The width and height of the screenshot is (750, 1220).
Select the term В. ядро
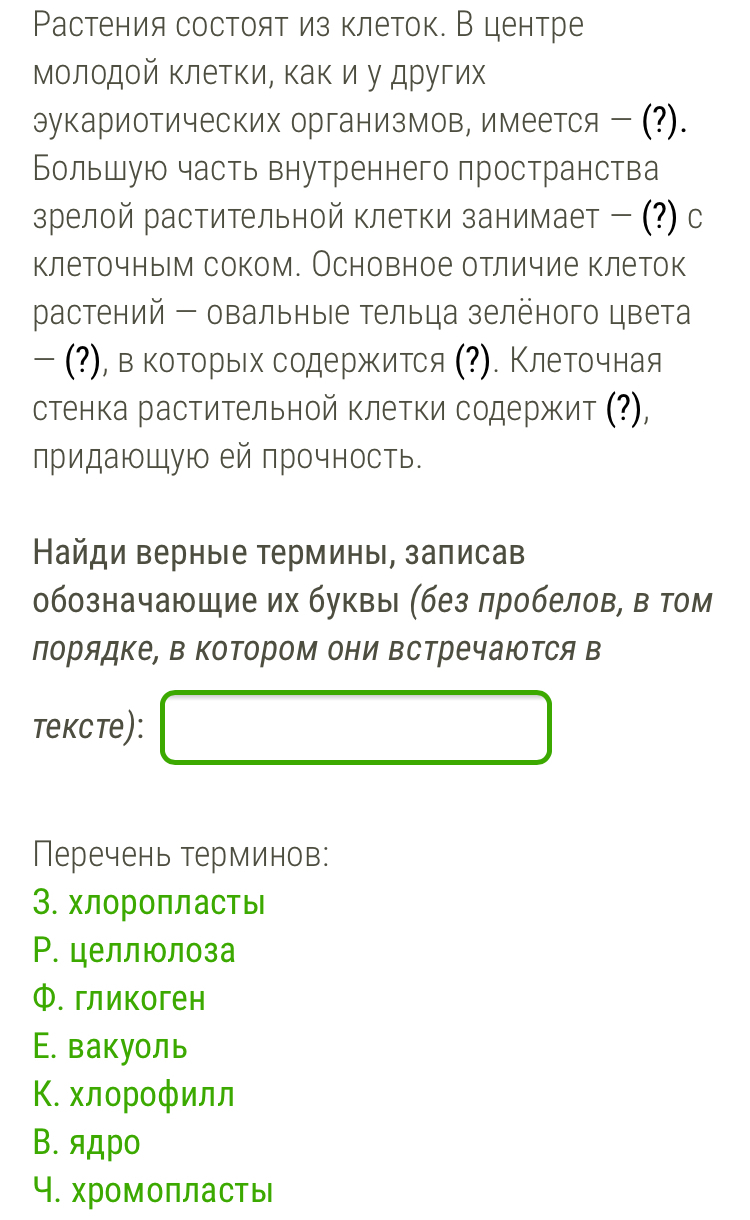click(87, 1143)
